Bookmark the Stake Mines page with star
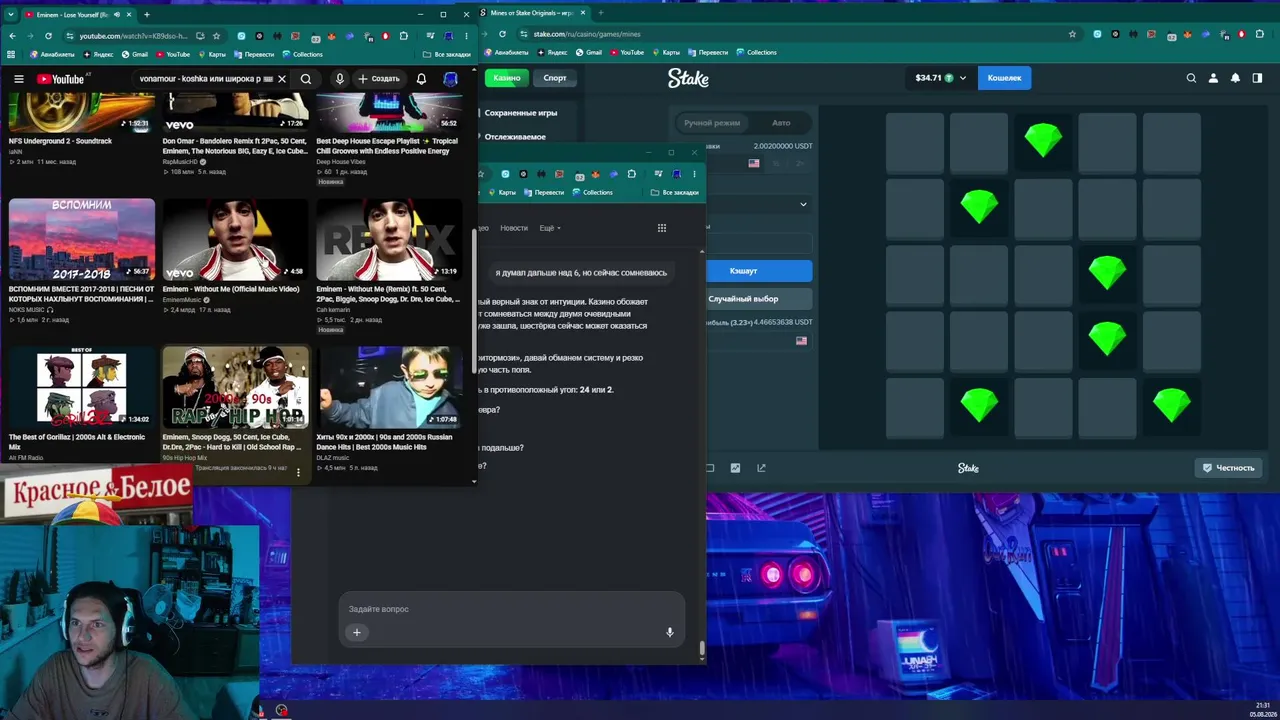Image resolution: width=1280 pixels, height=720 pixels. click(1072, 34)
